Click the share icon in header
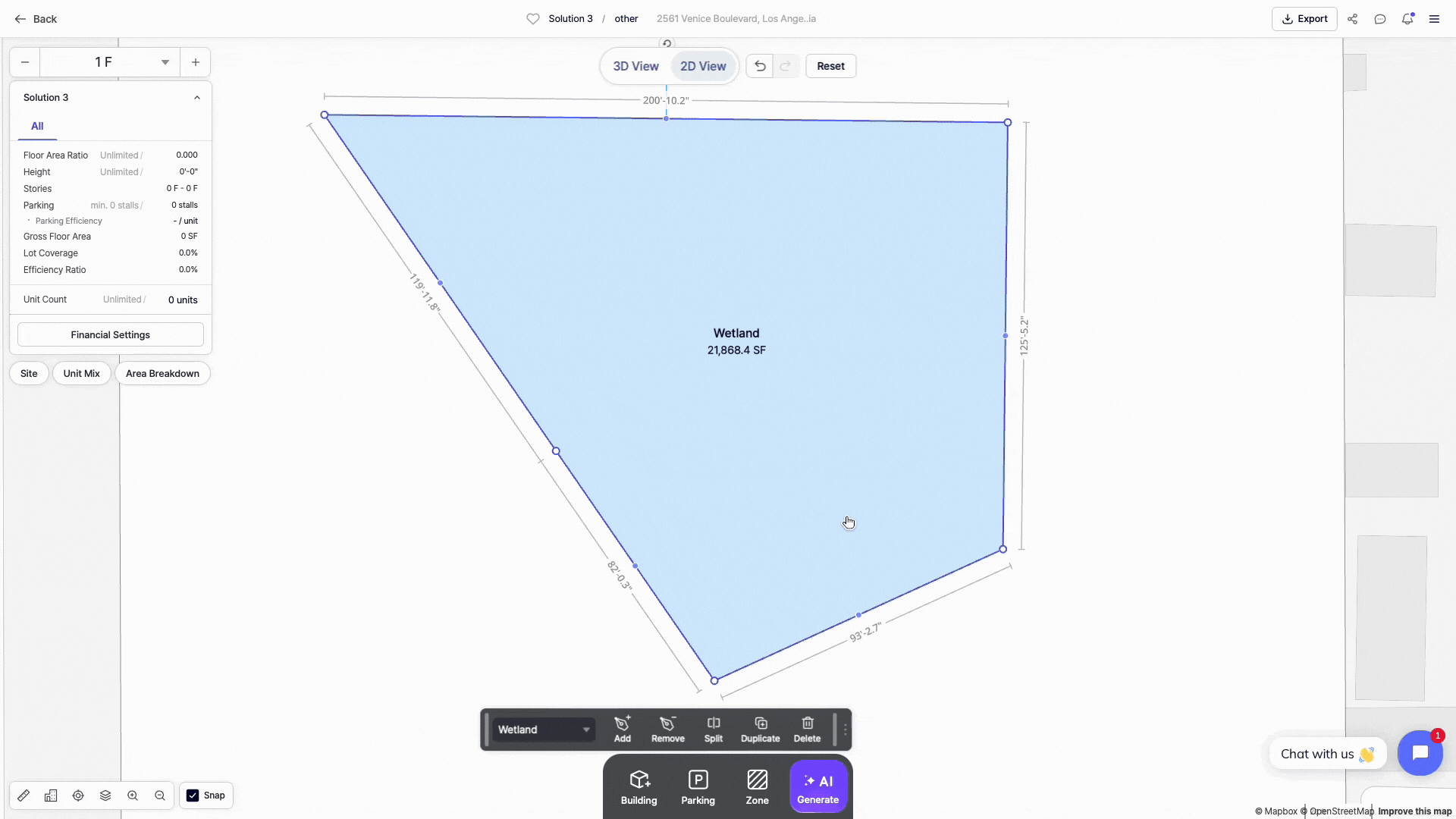Screen dimensions: 1456x819 pos(1352,19)
